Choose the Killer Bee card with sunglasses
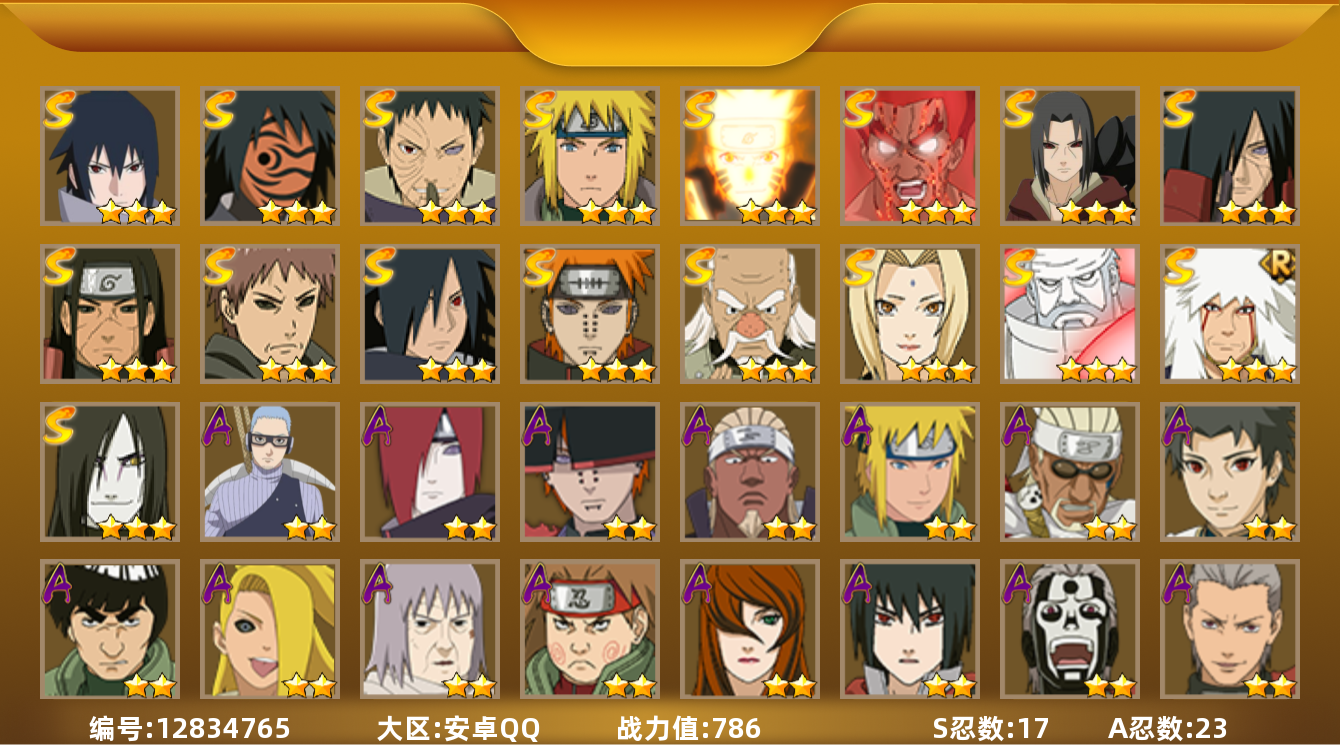1340x745 pixels. [x=1069, y=471]
